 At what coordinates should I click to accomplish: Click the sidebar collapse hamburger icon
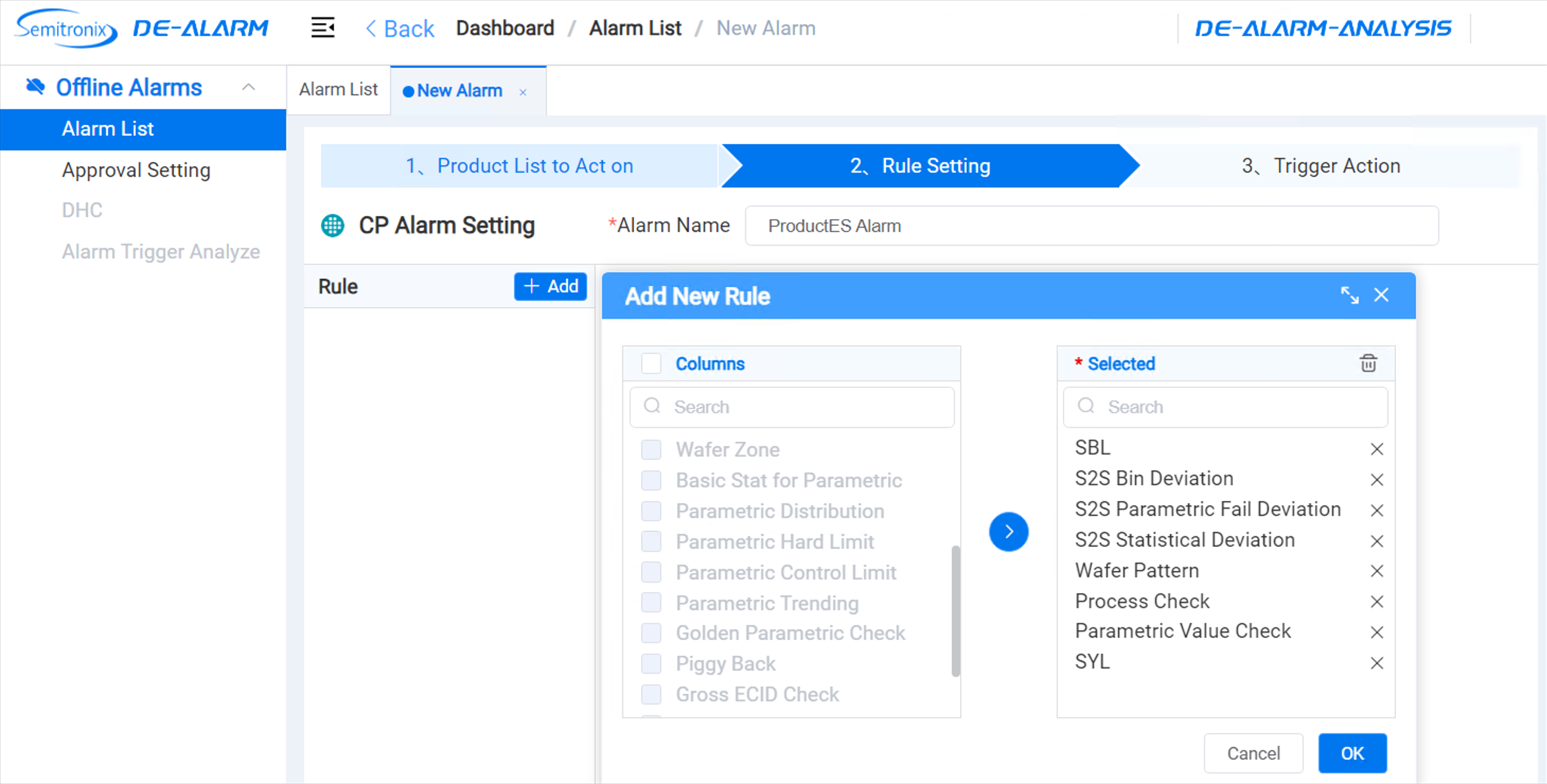point(322,28)
